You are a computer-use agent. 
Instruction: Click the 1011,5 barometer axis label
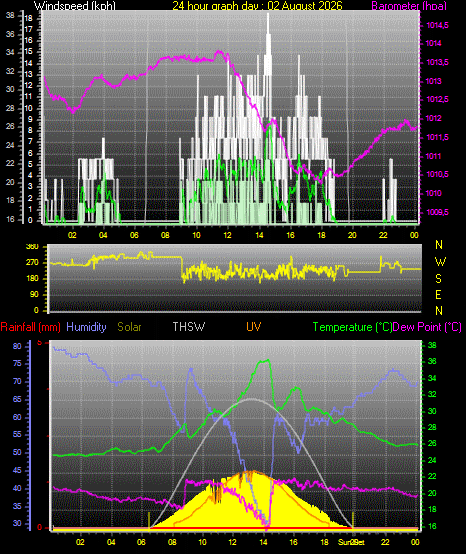(x=437, y=137)
